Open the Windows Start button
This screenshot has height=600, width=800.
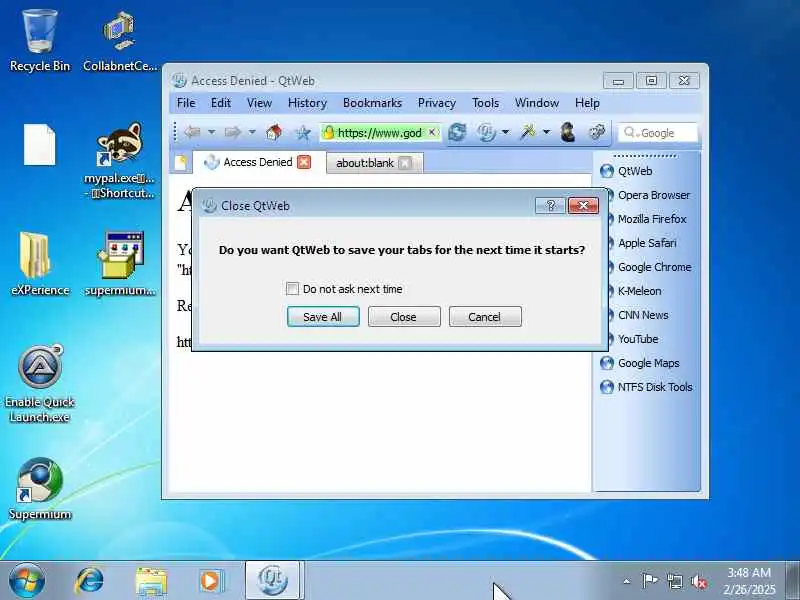(x=27, y=581)
